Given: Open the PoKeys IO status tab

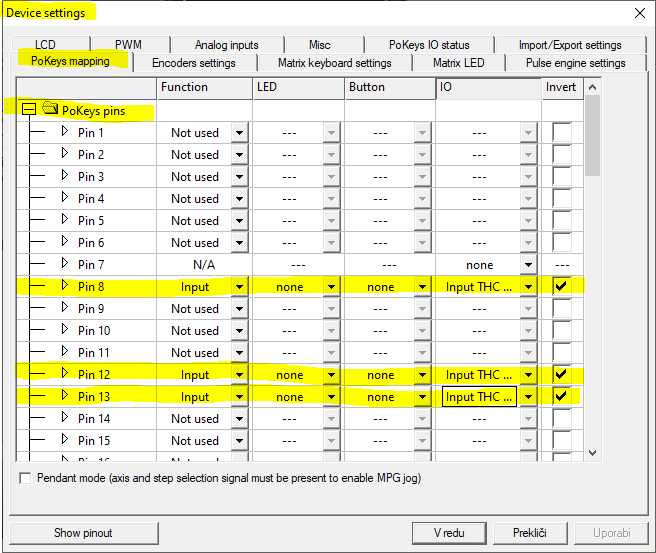Looking at the screenshot, I should click(x=429, y=45).
